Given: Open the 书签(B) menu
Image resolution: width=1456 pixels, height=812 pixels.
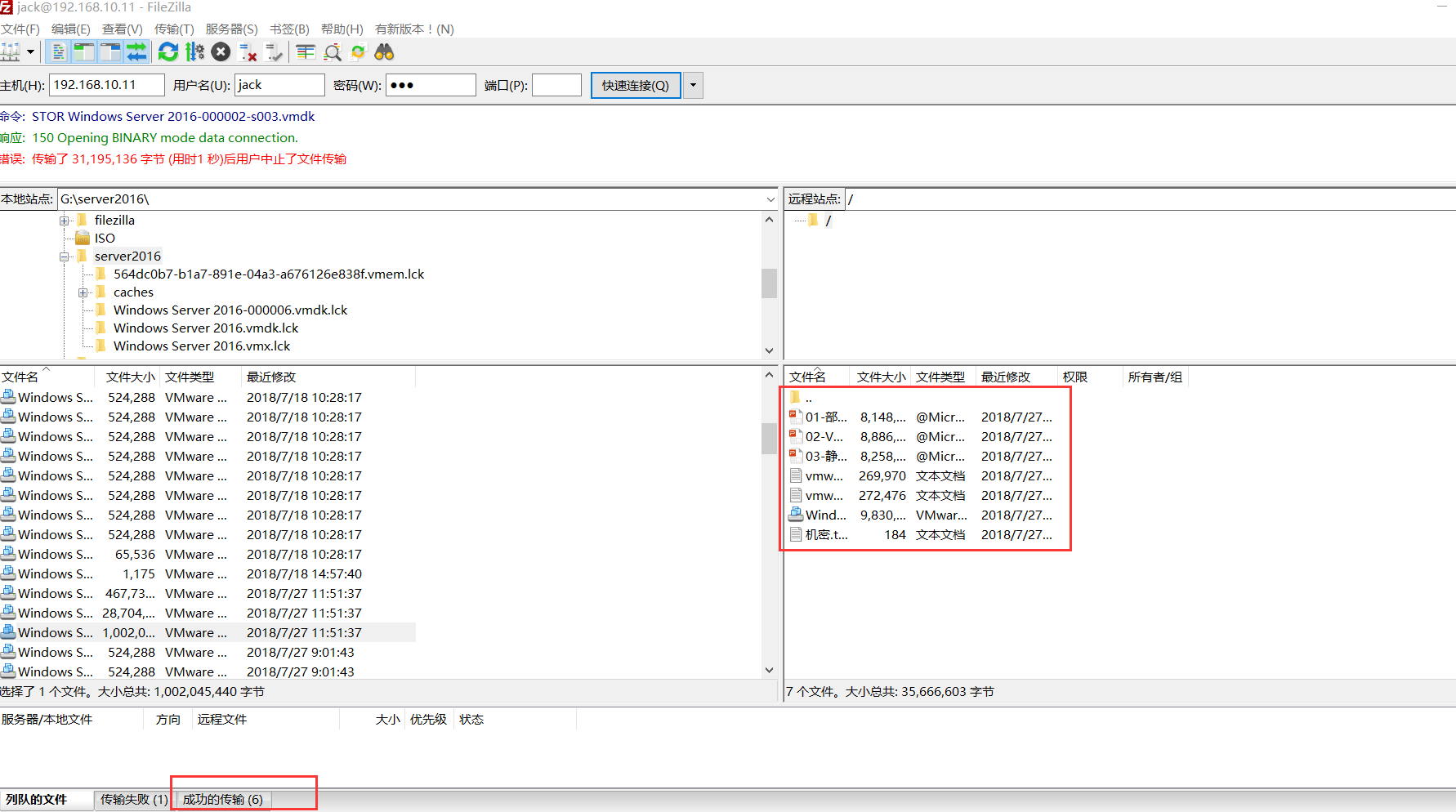Looking at the screenshot, I should 289,29.
